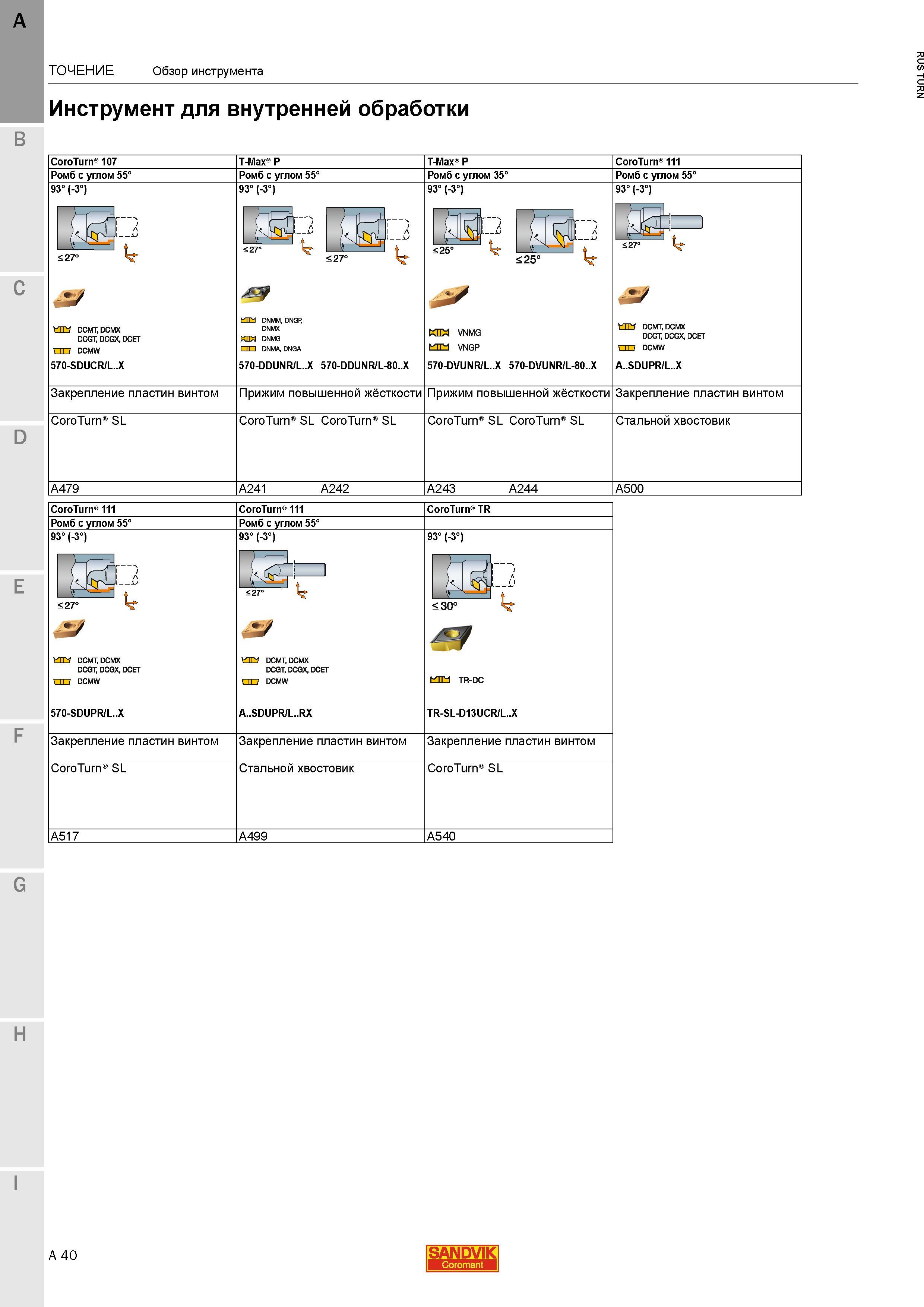
Task: Click the insert profile icon beside TR-DC
Action: 440,680
